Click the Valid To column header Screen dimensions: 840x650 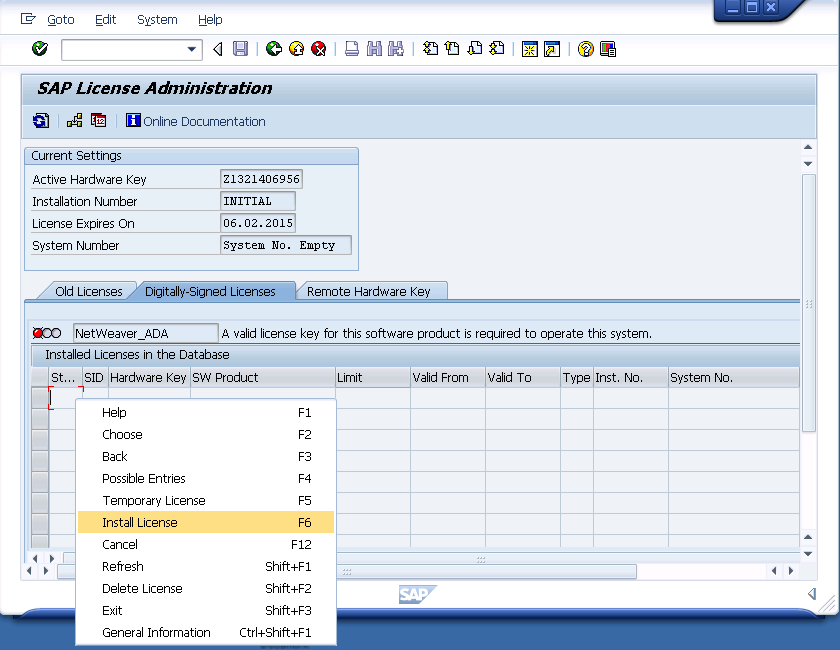523,378
